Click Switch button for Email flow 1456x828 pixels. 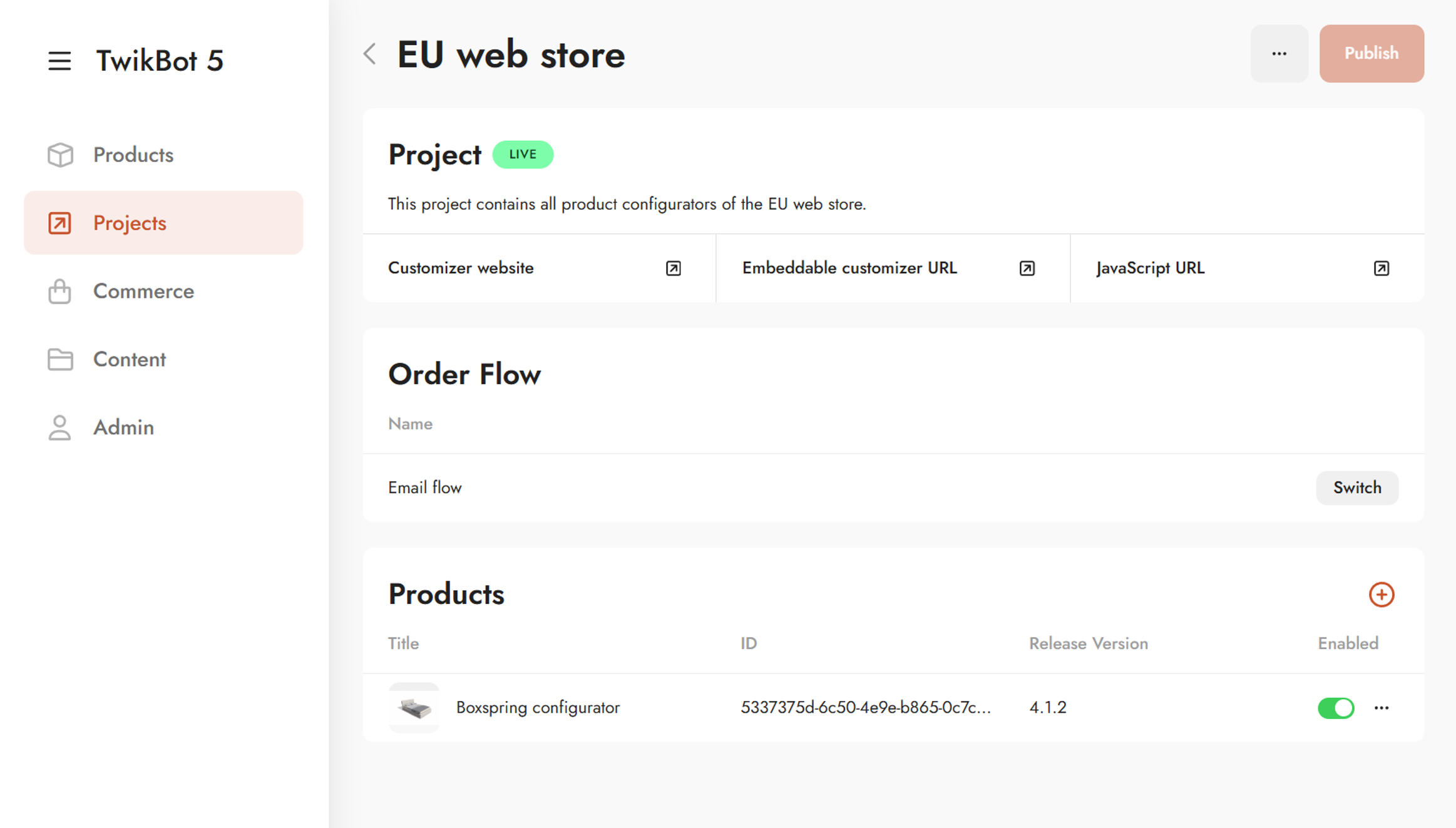point(1356,488)
